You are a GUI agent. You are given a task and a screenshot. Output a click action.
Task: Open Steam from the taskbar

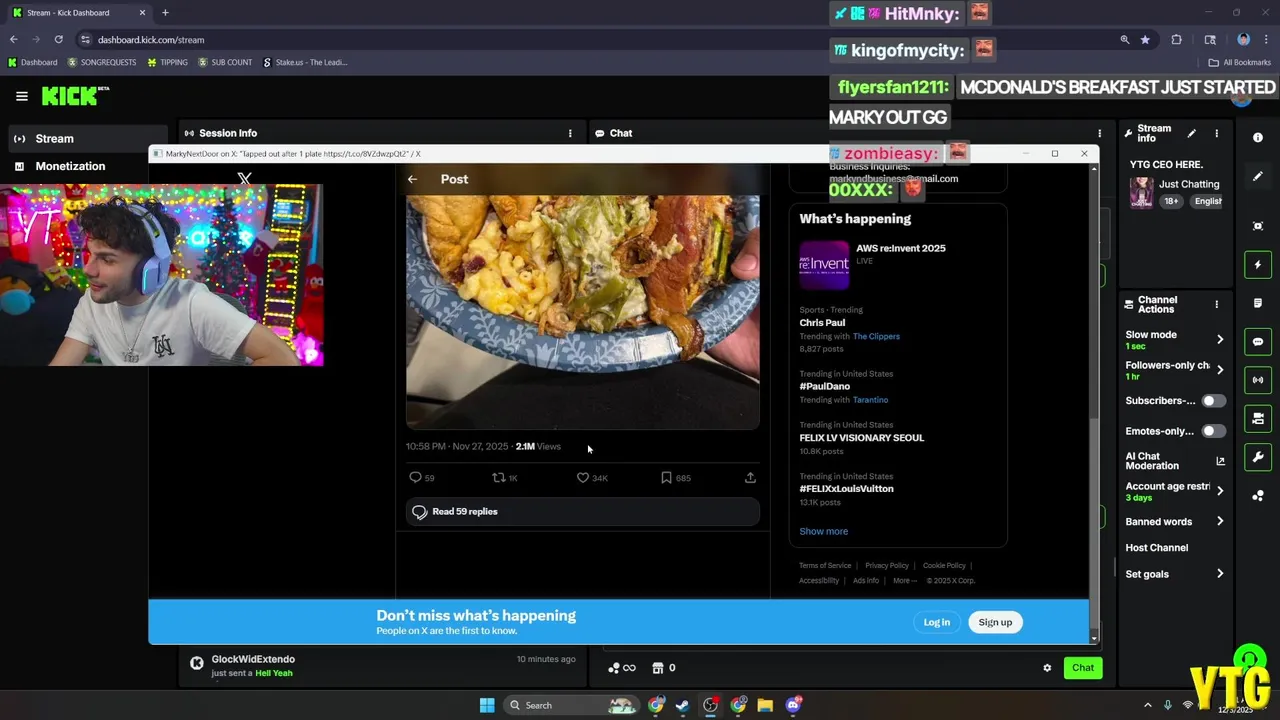pos(682,705)
